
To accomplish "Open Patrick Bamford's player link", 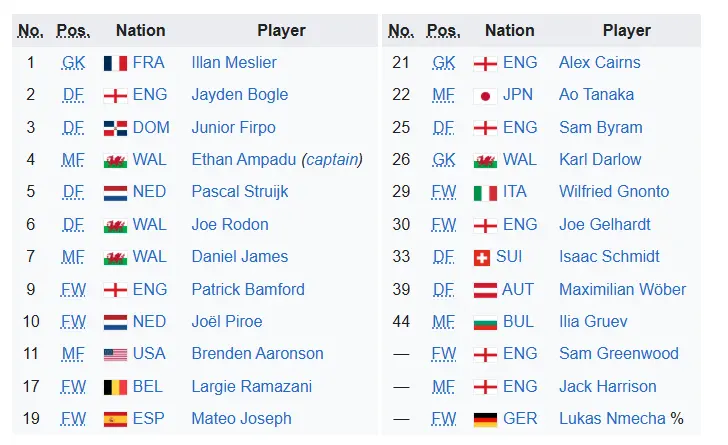I will [248, 290].
